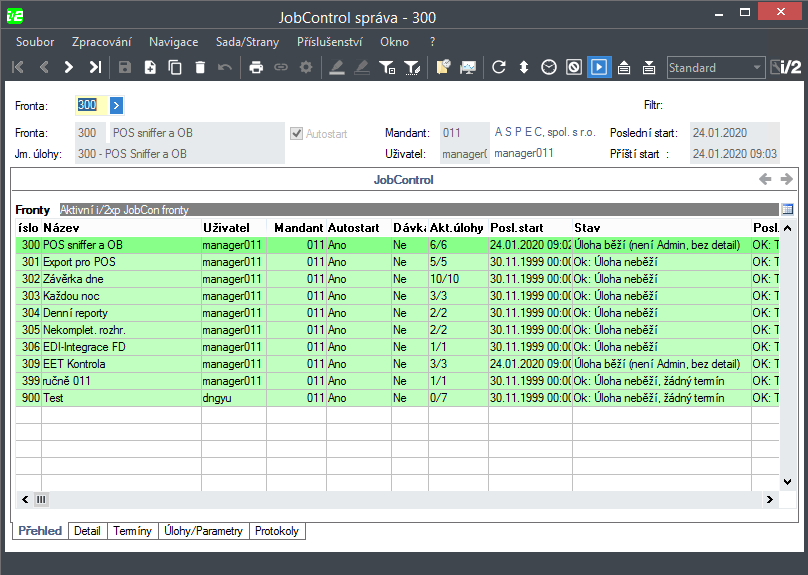
Task: Click the filter funnel with the pencil icon
Action: (x=412, y=67)
